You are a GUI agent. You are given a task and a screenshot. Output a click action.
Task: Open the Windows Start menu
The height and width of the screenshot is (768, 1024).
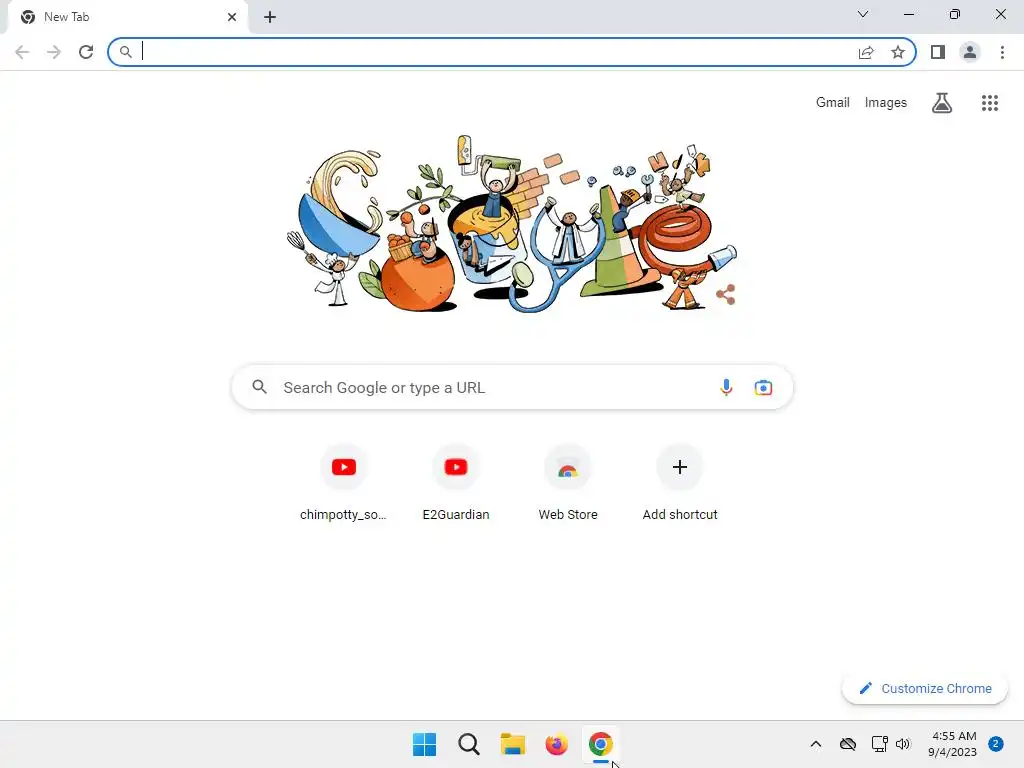click(x=424, y=744)
